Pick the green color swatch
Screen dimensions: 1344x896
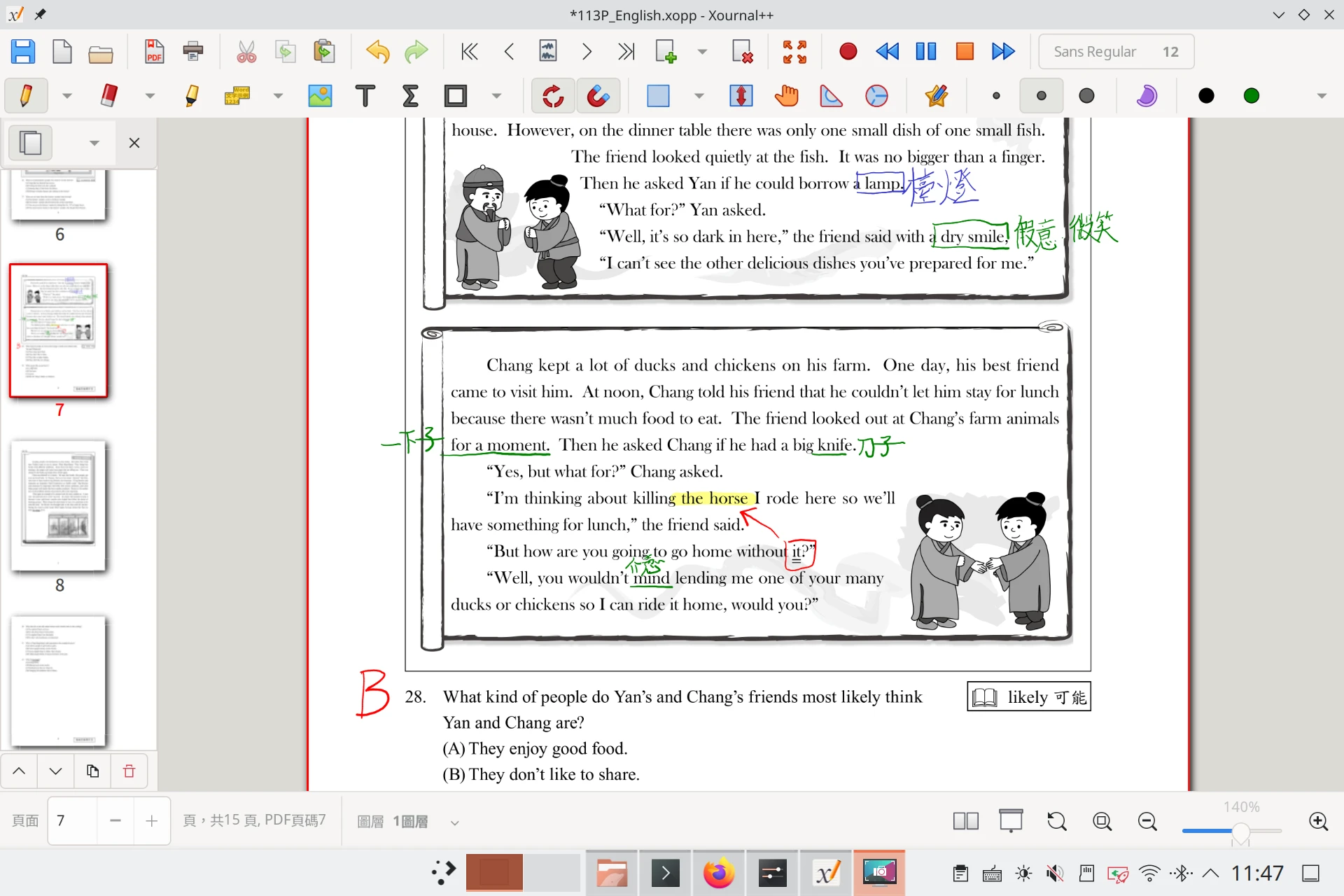coord(1251,96)
